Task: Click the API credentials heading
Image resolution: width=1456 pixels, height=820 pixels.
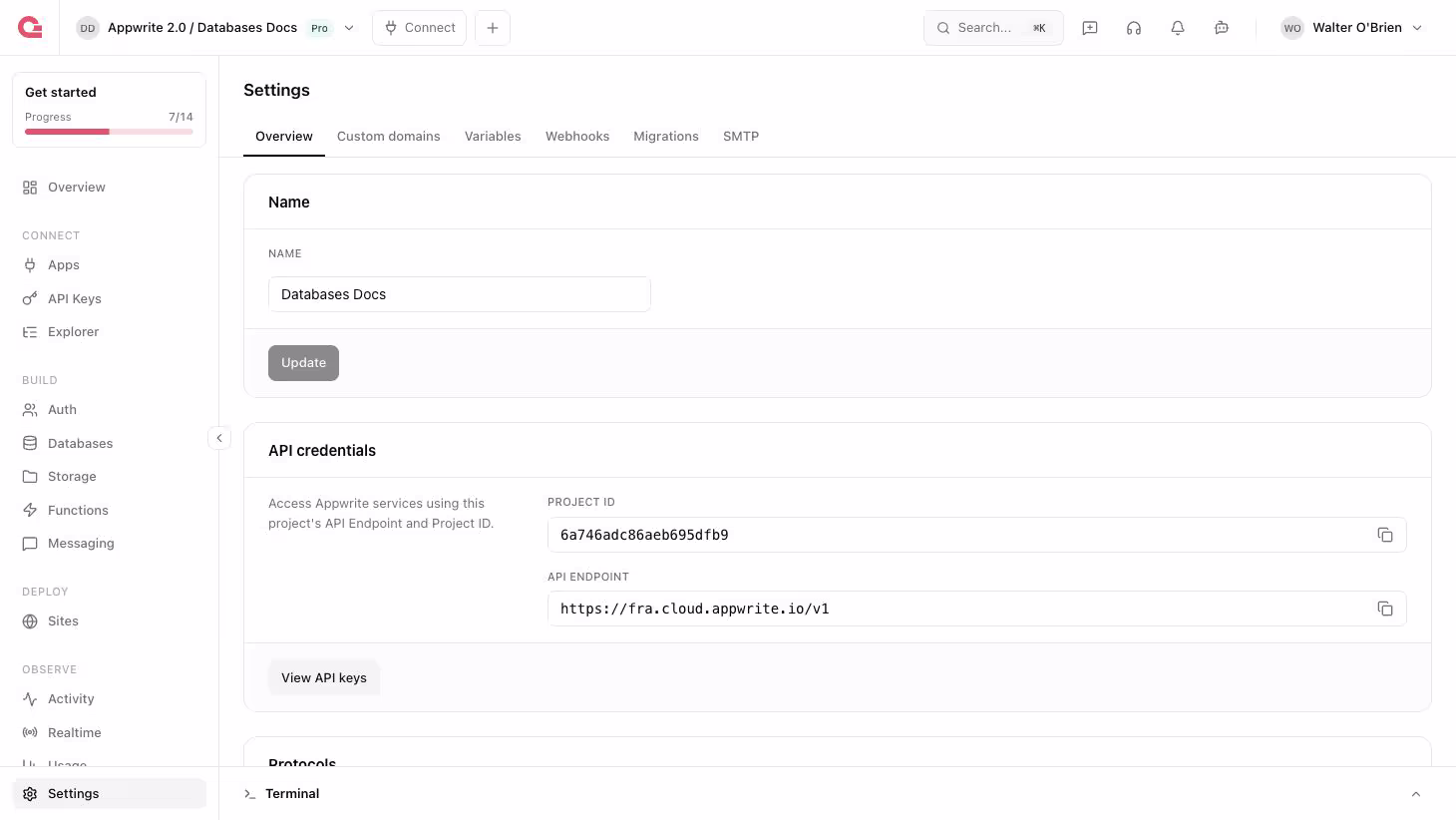Action: (322, 451)
